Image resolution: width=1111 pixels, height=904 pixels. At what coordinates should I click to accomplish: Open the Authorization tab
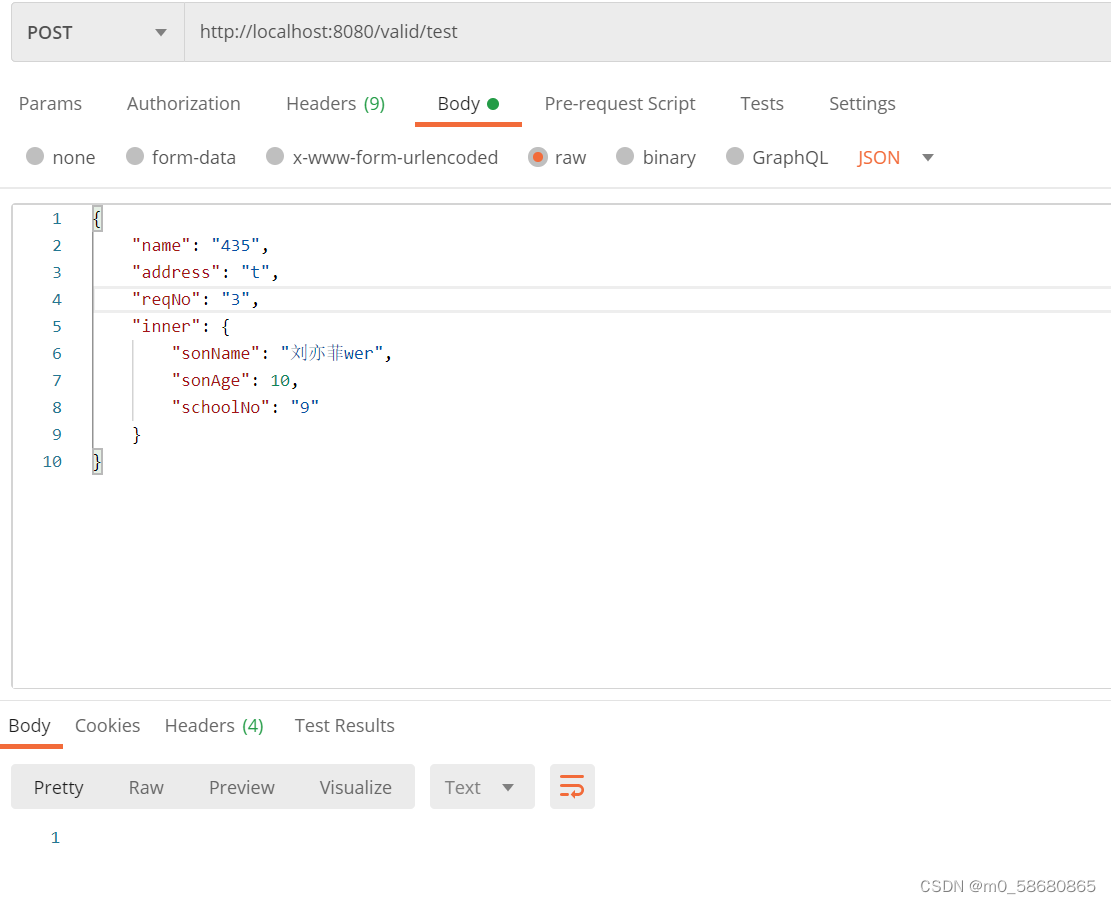click(x=184, y=103)
